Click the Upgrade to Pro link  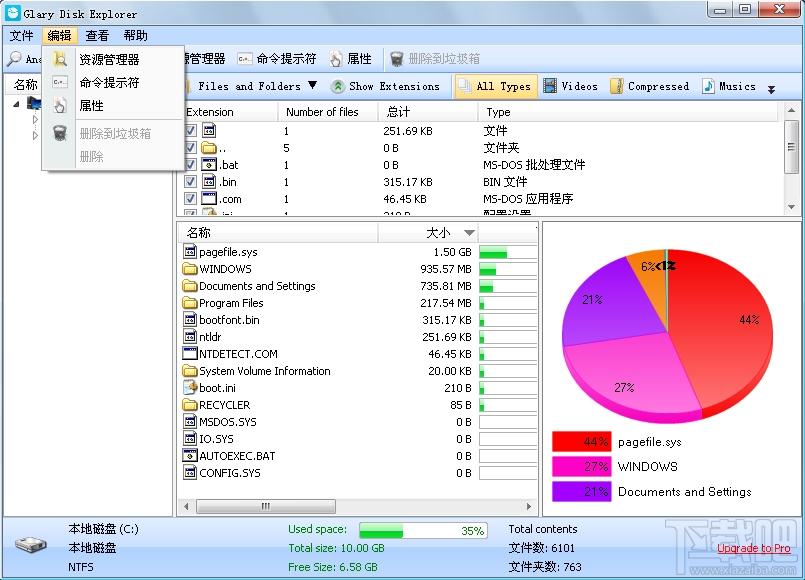[x=754, y=548]
